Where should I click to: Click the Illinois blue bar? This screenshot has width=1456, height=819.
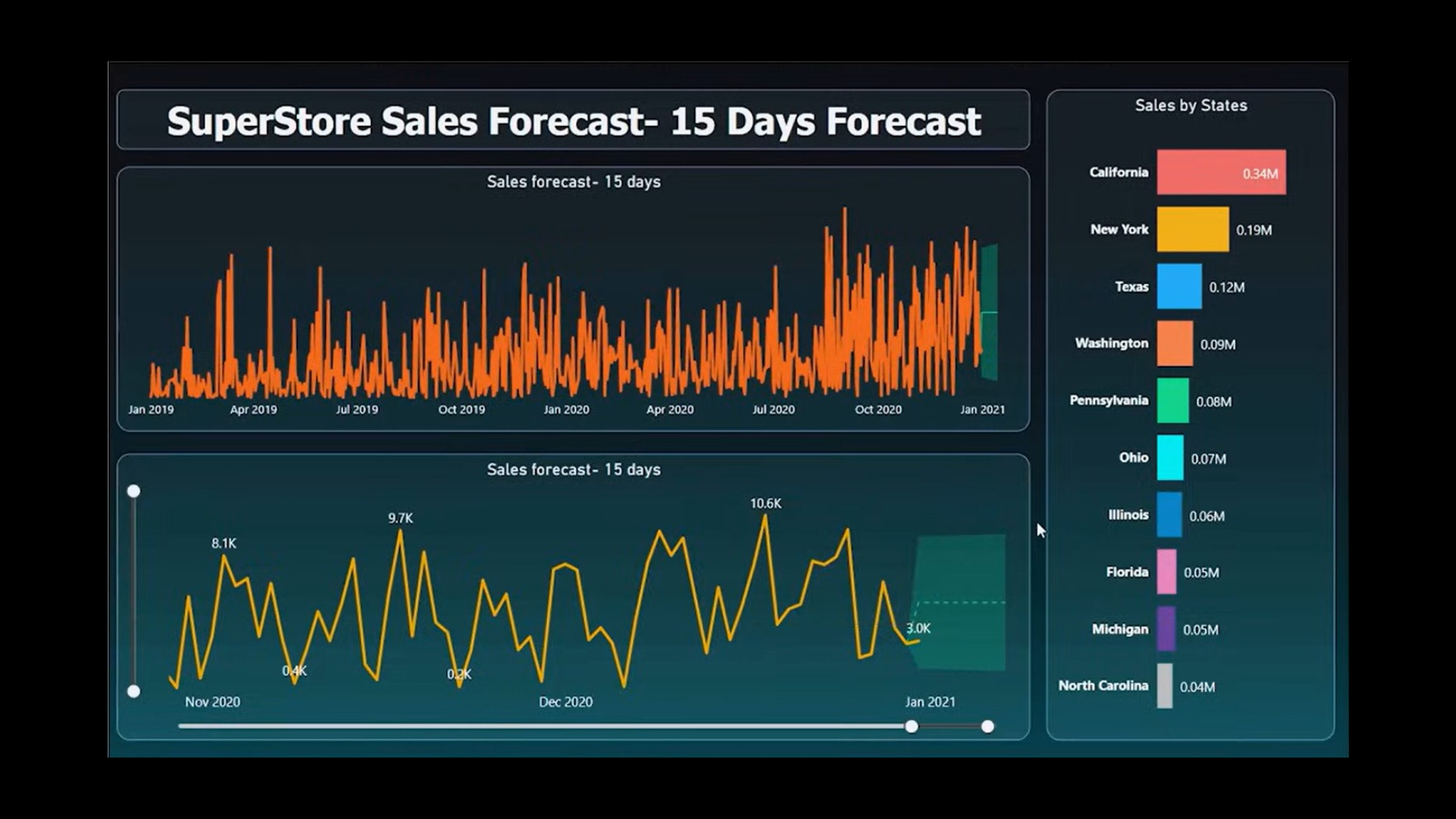point(1169,515)
